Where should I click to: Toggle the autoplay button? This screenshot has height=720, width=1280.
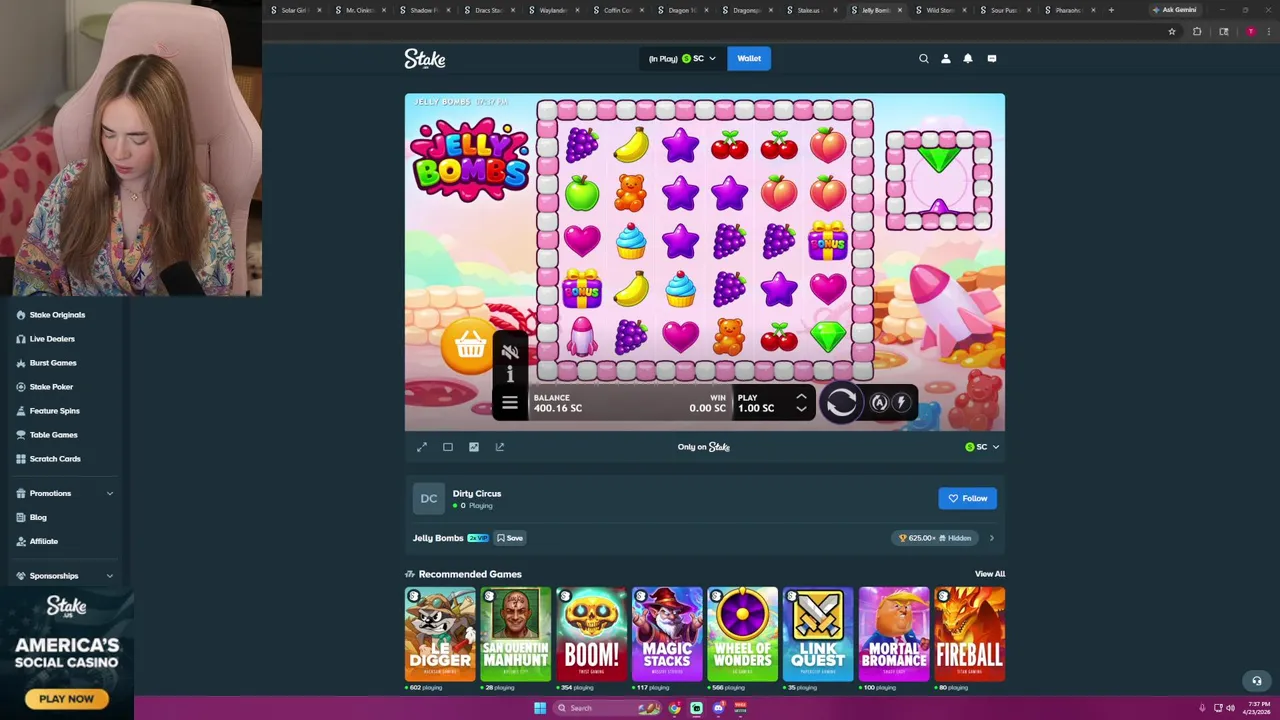(x=879, y=402)
